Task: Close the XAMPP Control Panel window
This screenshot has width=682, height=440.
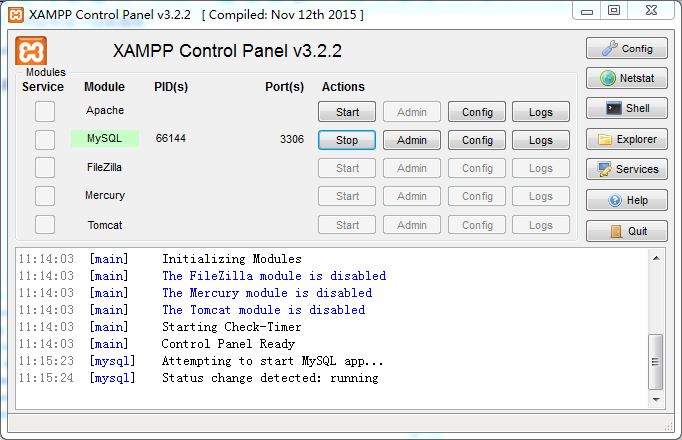Action: tap(651, 10)
